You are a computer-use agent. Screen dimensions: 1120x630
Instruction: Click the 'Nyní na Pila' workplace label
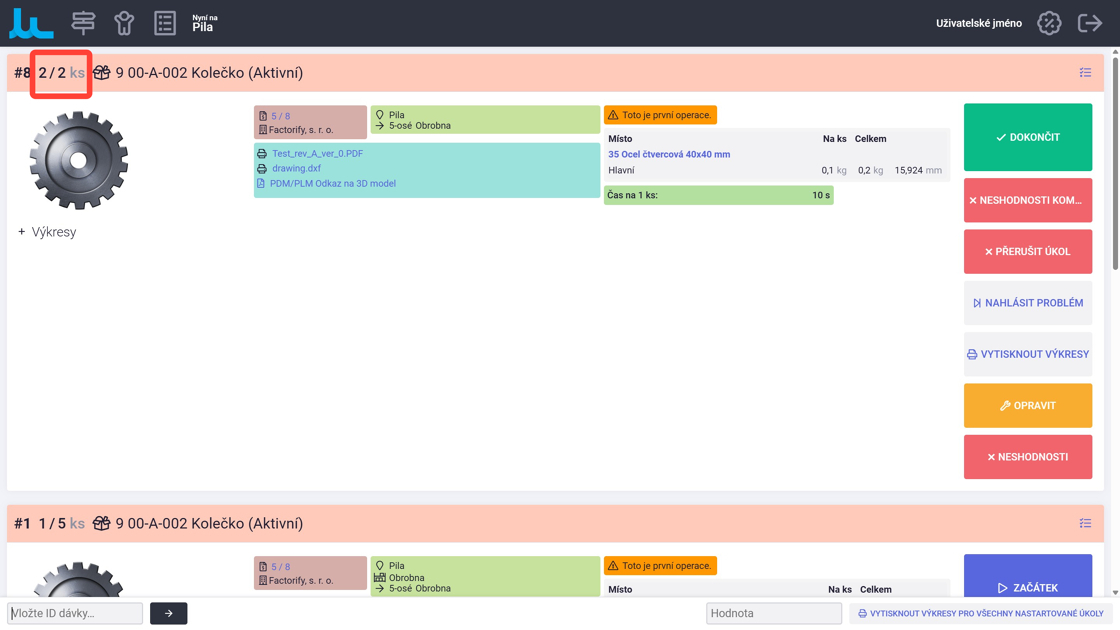click(204, 24)
